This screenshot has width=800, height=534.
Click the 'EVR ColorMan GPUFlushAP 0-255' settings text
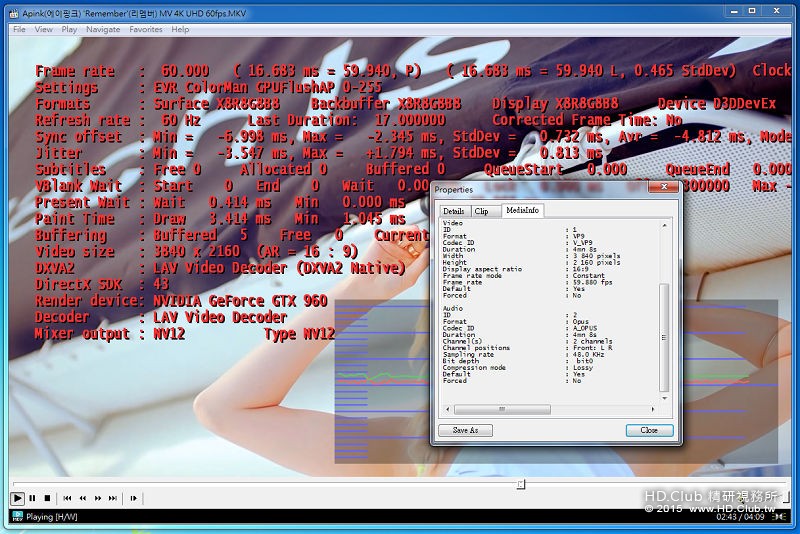[268, 87]
